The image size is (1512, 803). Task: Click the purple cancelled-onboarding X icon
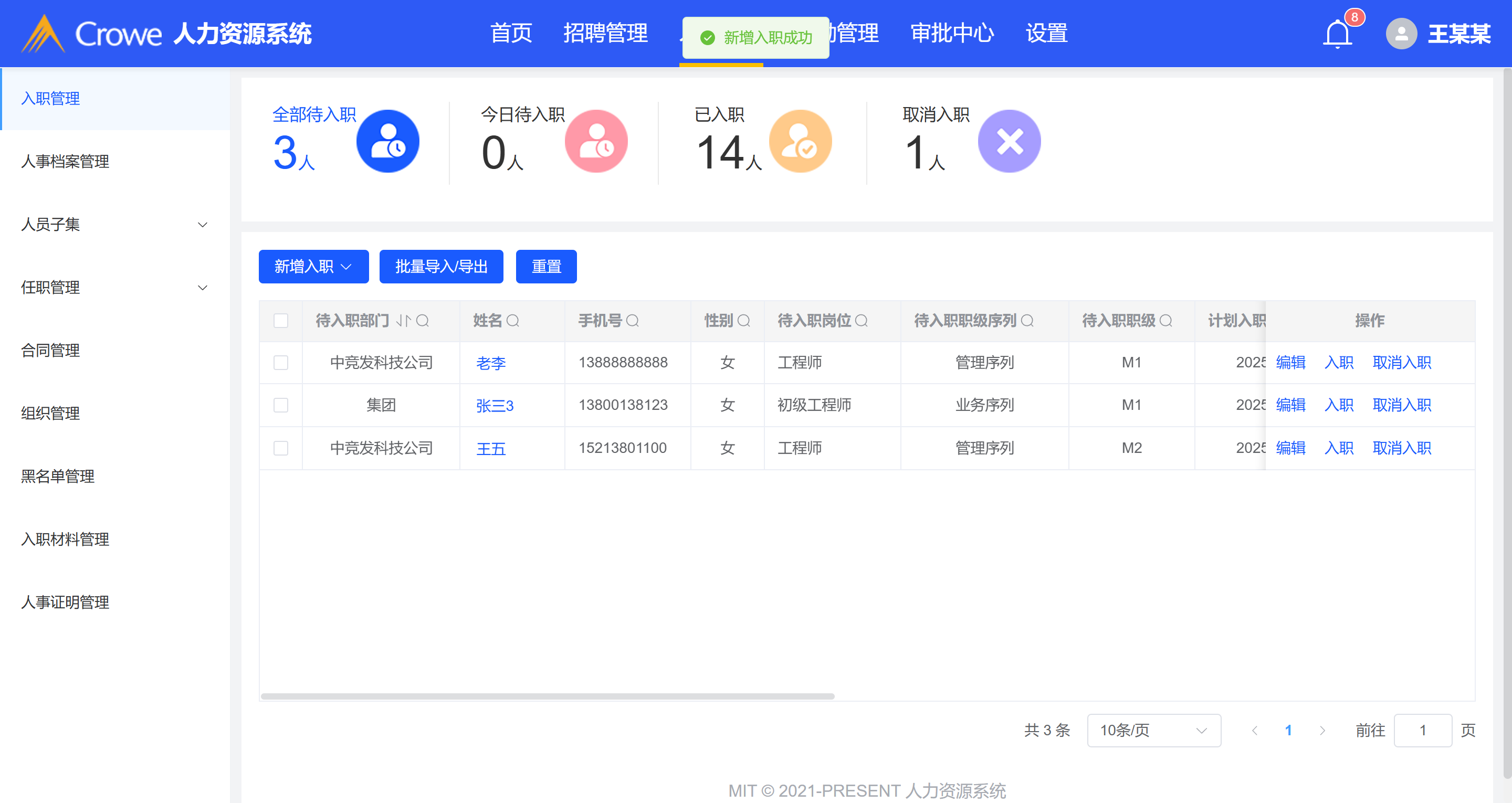tap(1009, 142)
